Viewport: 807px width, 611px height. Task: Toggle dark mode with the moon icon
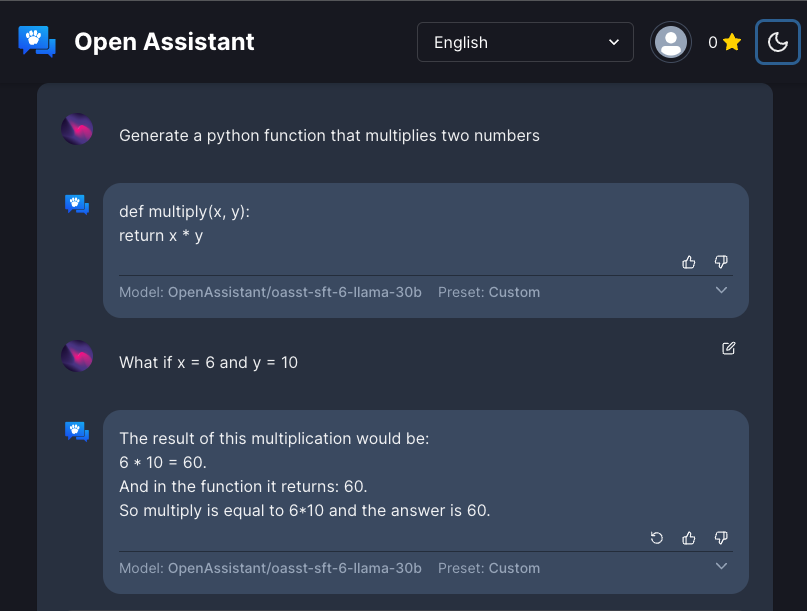tap(778, 41)
